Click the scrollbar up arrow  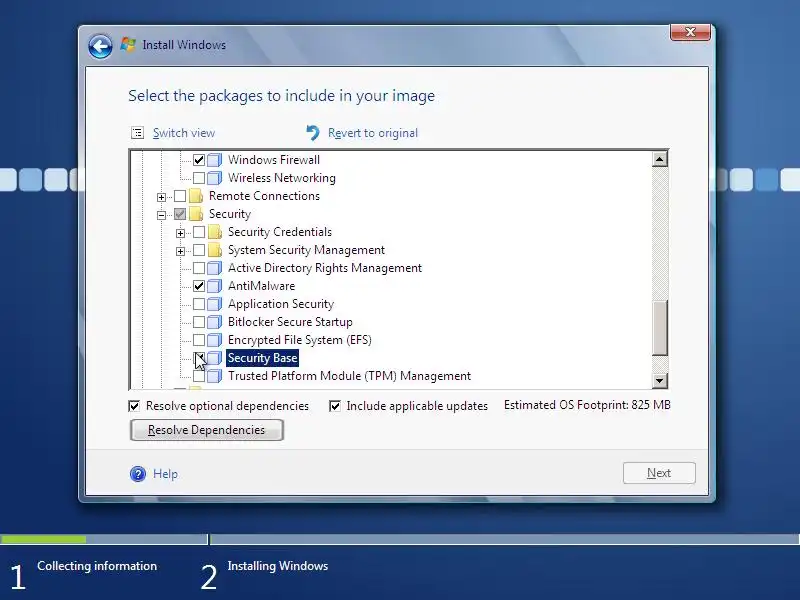pyautogui.click(x=660, y=159)
